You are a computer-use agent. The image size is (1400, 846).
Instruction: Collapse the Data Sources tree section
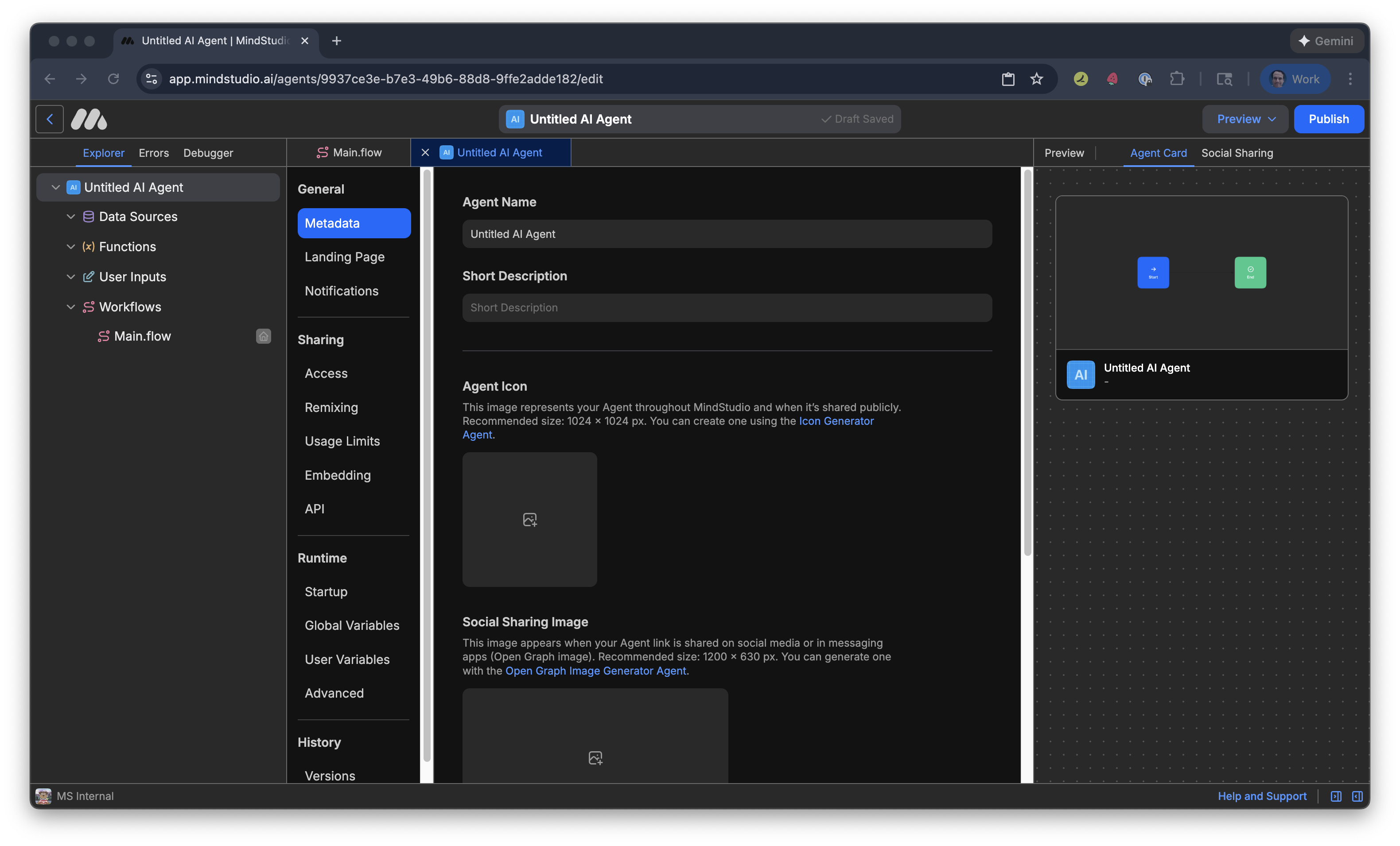tap(70, 217)
